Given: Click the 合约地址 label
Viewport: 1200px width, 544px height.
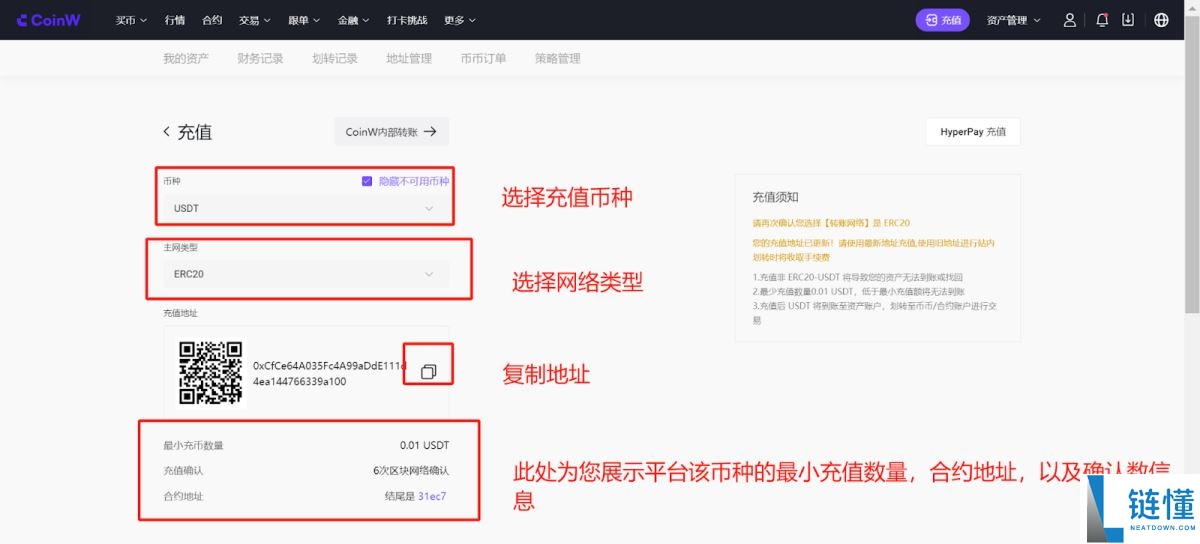Looking at the screenshot, I should 183,496.
